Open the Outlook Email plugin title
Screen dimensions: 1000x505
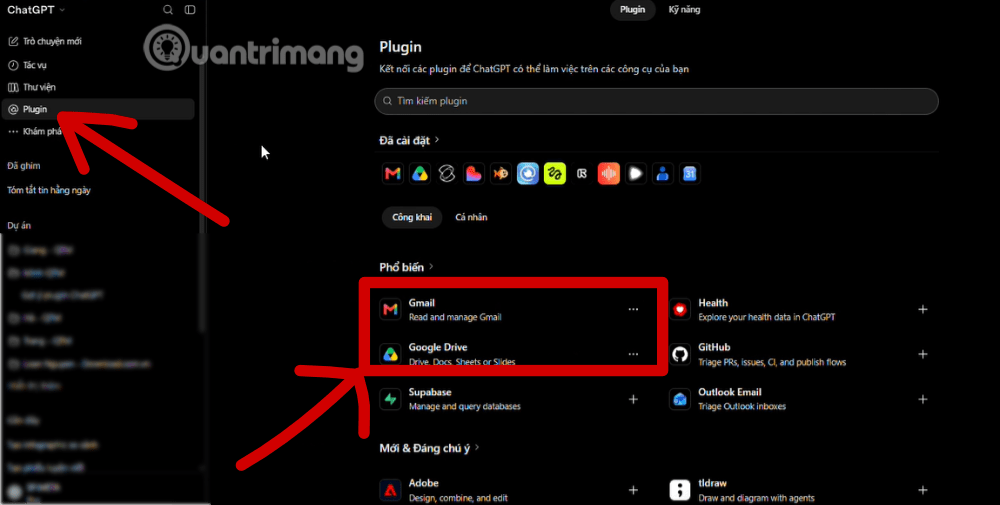730,392
